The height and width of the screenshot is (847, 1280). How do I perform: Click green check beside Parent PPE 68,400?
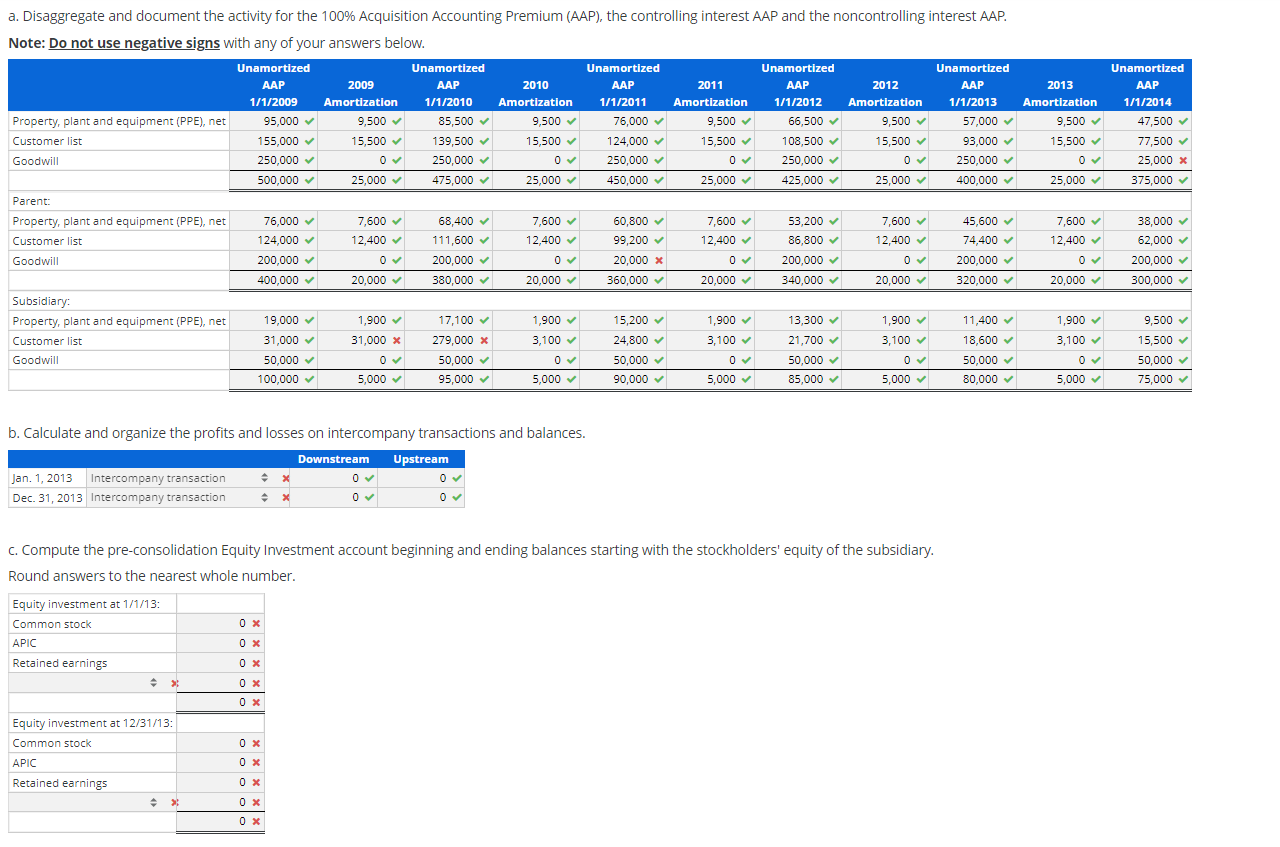click(484, 221)
